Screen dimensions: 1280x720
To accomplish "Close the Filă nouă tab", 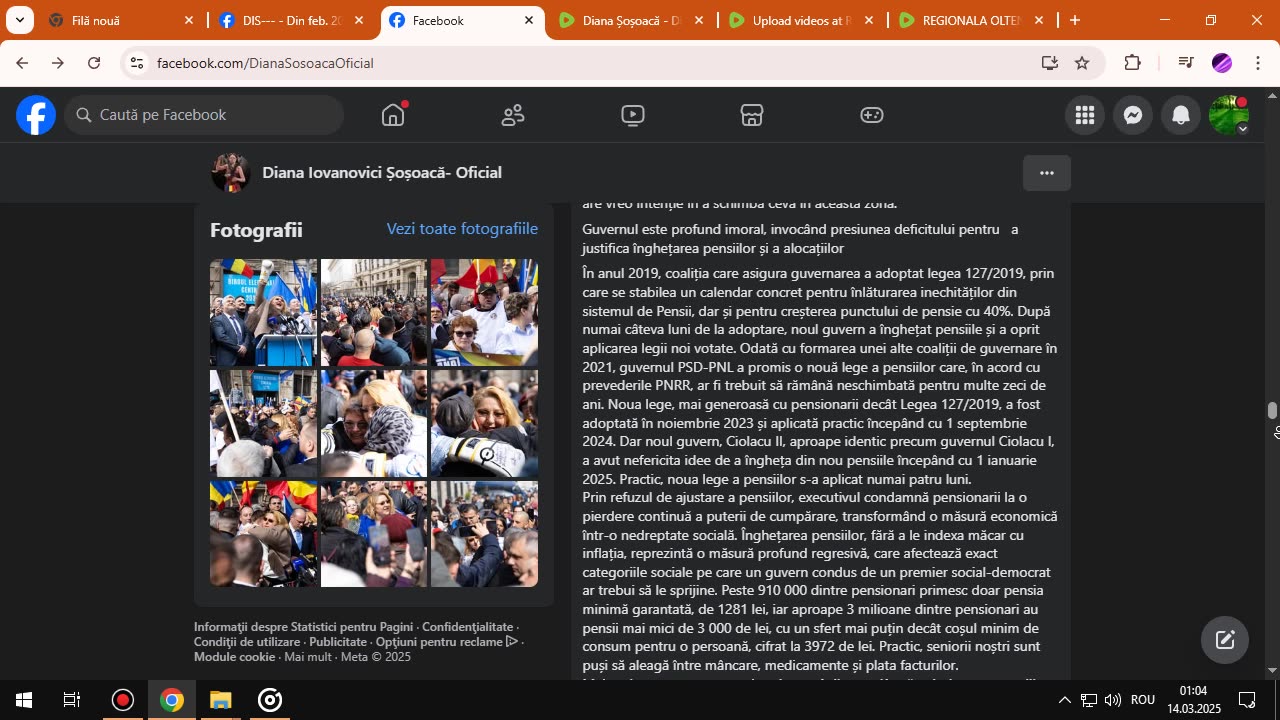I will 189,20.
